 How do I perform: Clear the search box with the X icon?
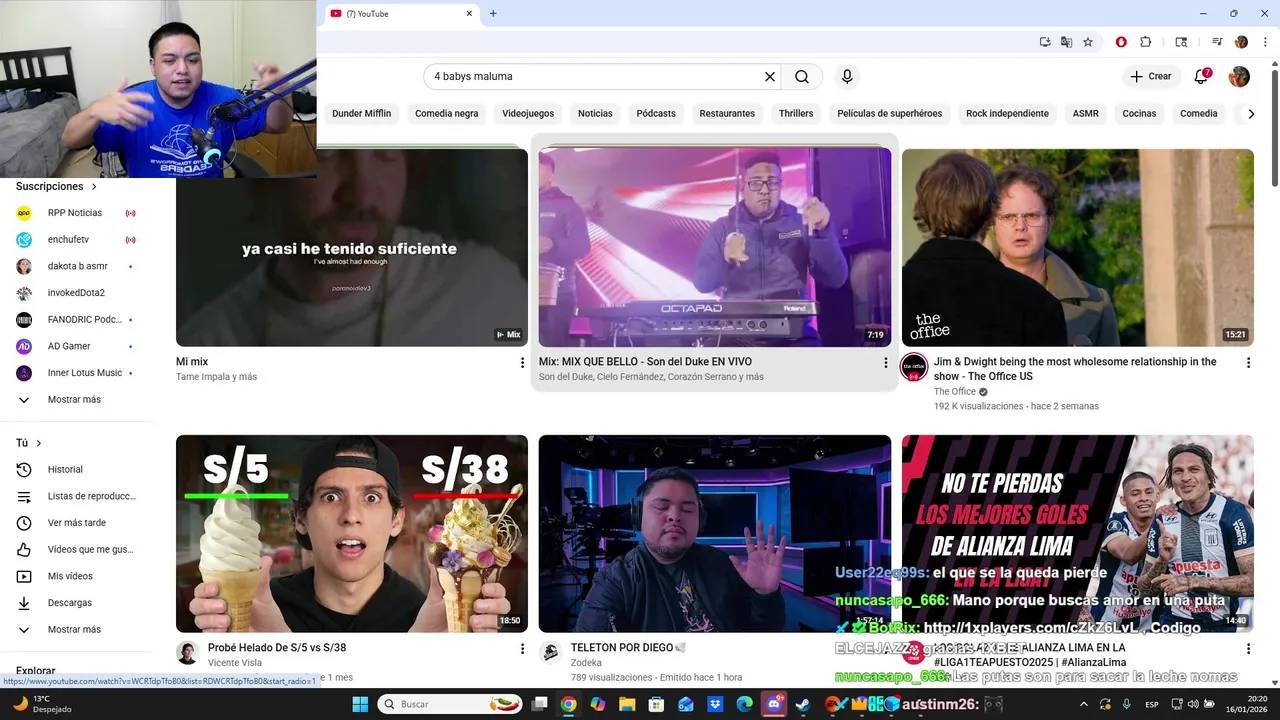coord(770,77)
